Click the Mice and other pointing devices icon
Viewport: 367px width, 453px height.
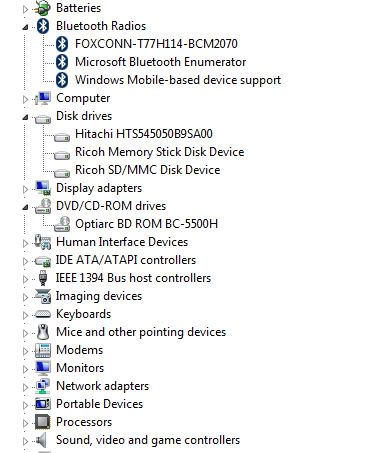click(43, 332)
